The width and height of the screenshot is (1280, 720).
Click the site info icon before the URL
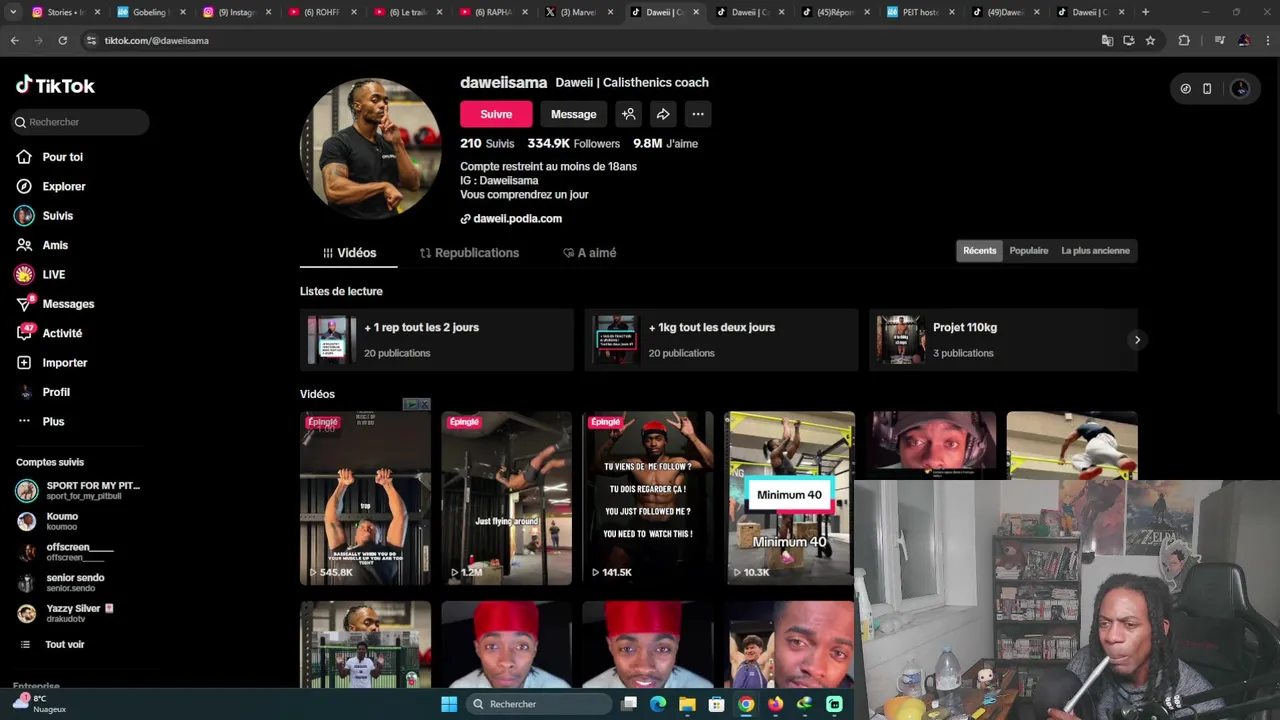point(92,40)
